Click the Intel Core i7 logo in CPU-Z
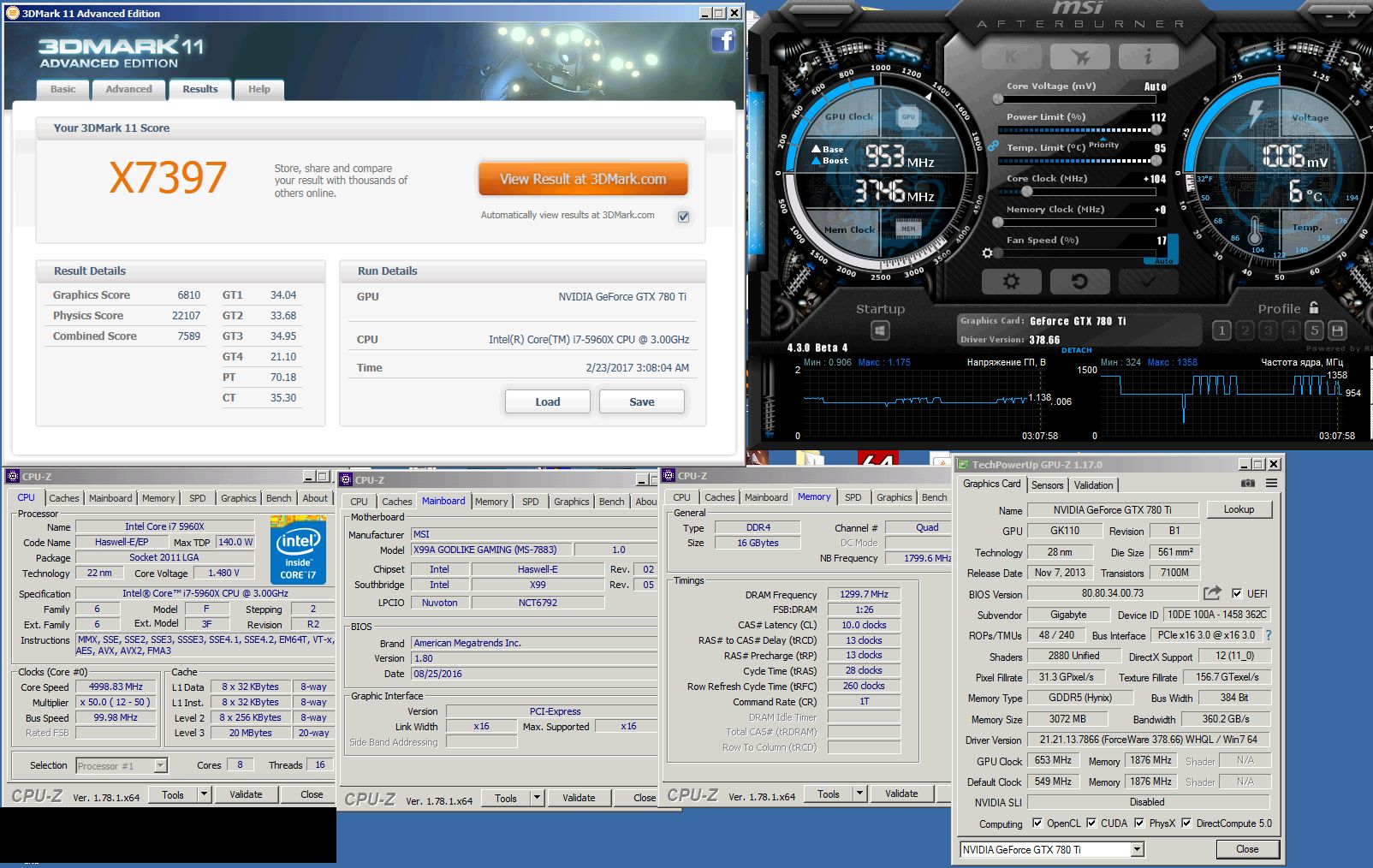This screenshot has height=868, width=1373. [298, 550]
